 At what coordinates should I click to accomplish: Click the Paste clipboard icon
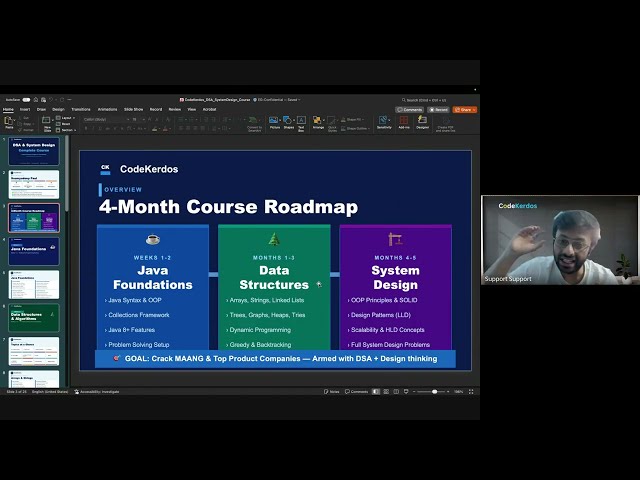coord(9,121)
